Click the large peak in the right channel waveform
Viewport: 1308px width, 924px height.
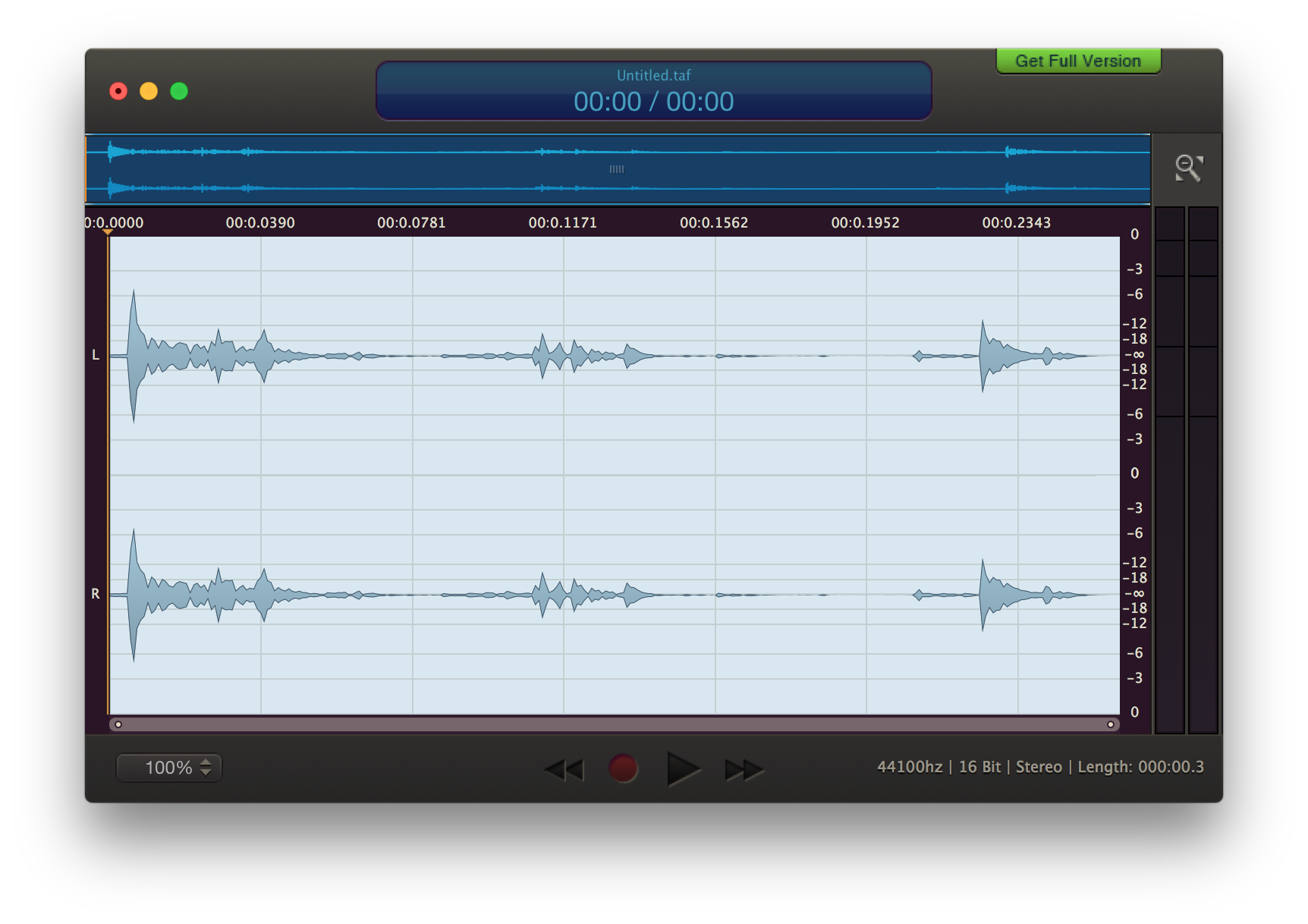[134, 595]
